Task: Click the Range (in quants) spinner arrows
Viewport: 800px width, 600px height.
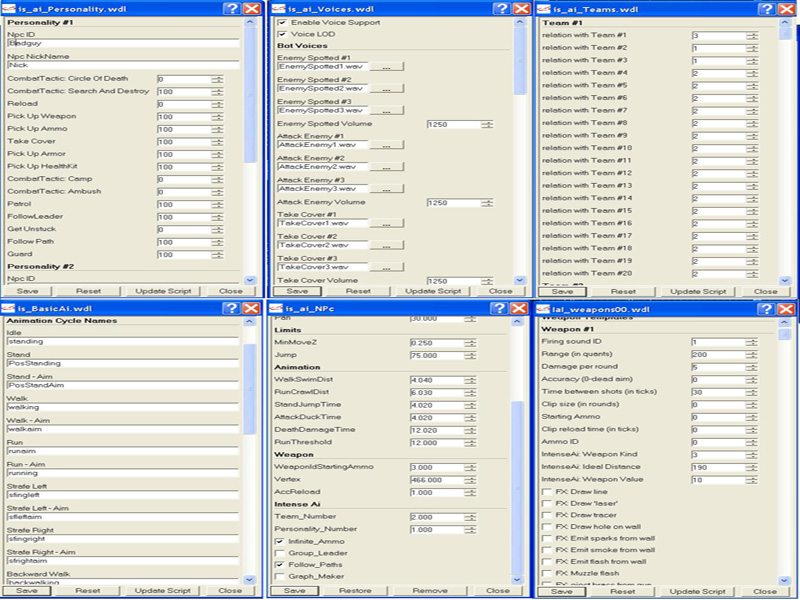Action: pyautogui.click(x=751, y=355)
